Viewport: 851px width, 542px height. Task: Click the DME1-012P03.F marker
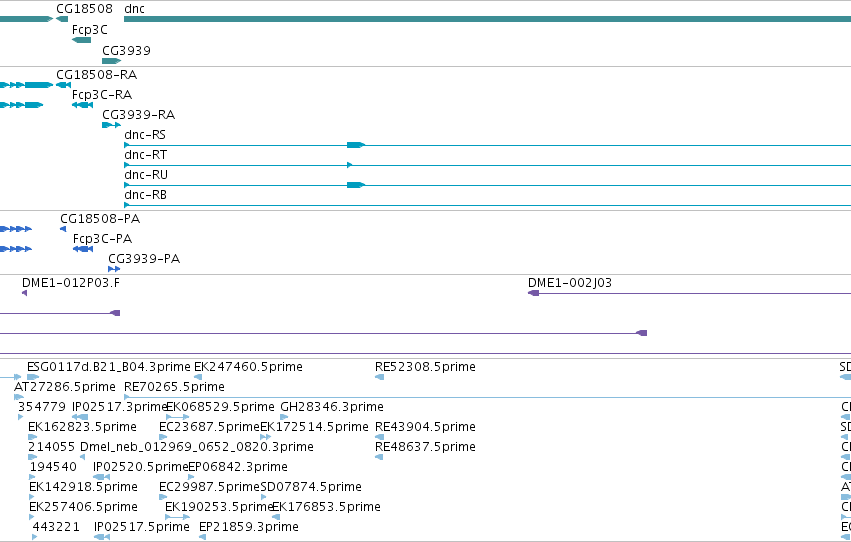point(24,293)
